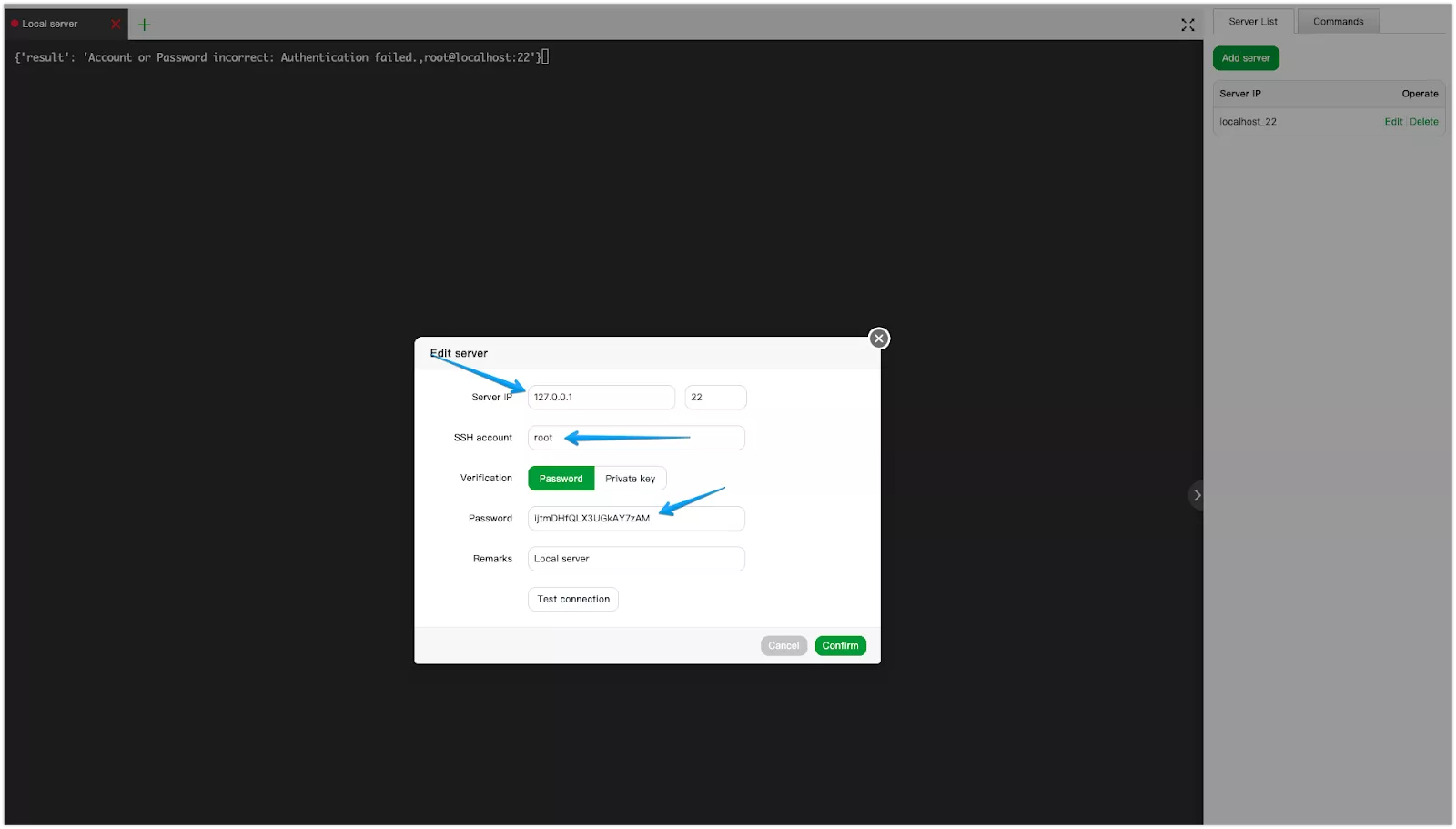Switch verification to Private key
The height and width of the screenshot is (829, 1456).
point(630,478)
